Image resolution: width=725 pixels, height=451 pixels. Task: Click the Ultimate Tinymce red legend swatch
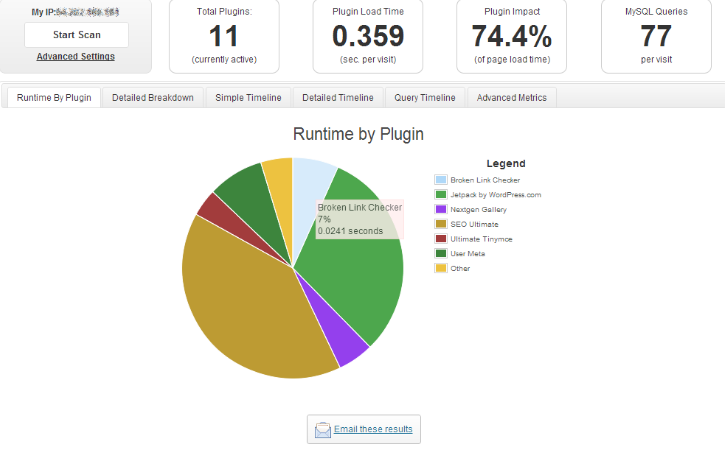click(440, 238)
